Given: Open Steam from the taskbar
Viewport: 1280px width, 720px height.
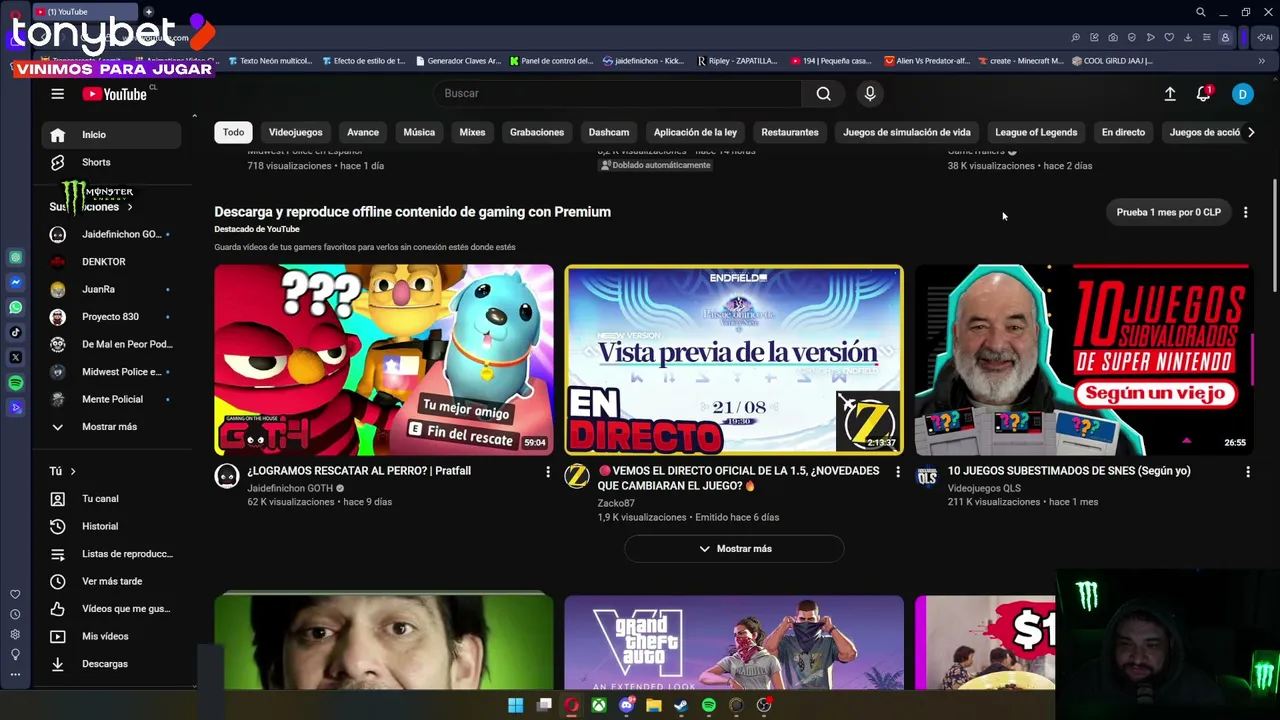Looking at the screenshot, I should (681, 705).
